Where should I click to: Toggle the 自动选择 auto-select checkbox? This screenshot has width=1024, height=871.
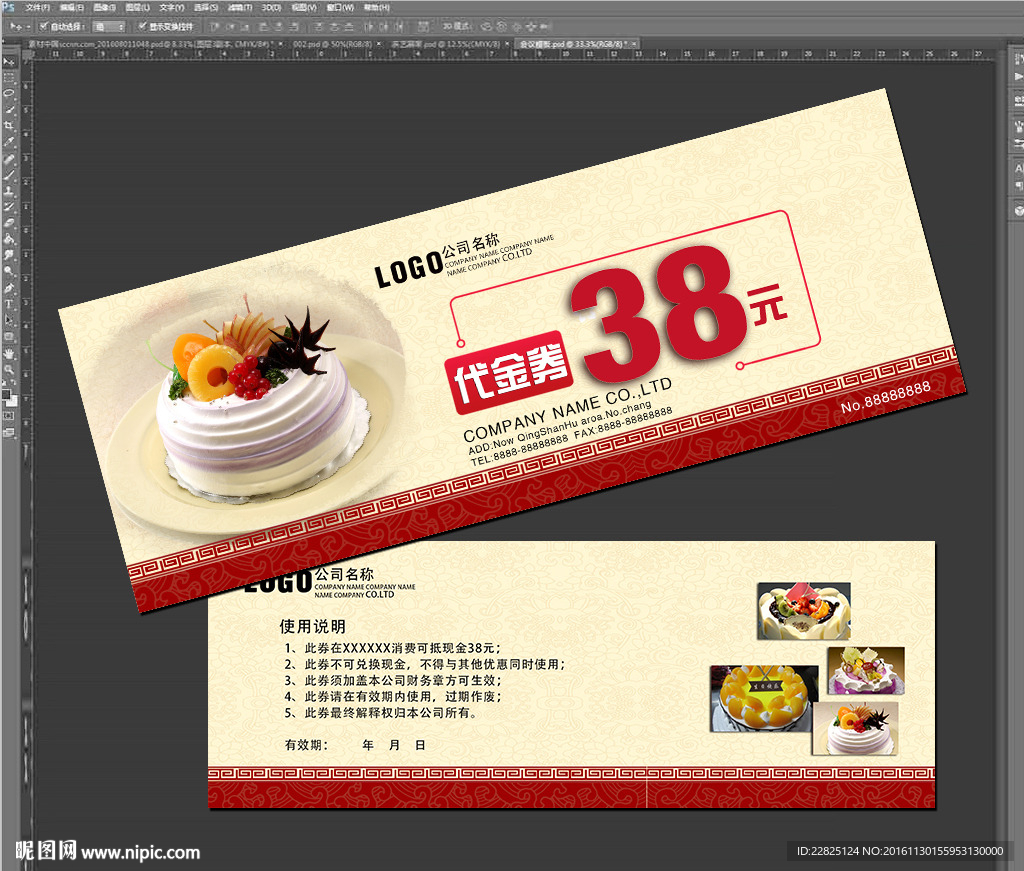pyautogui.click(x=43, y=26)
